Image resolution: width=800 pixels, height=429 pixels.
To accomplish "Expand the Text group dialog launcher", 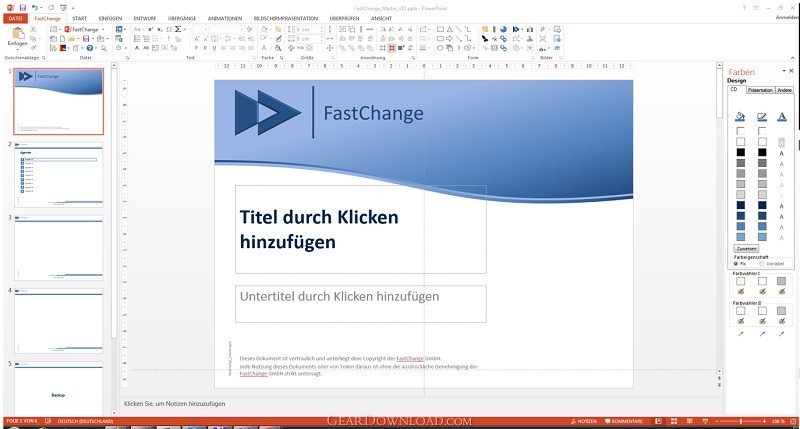I will 256,58.
